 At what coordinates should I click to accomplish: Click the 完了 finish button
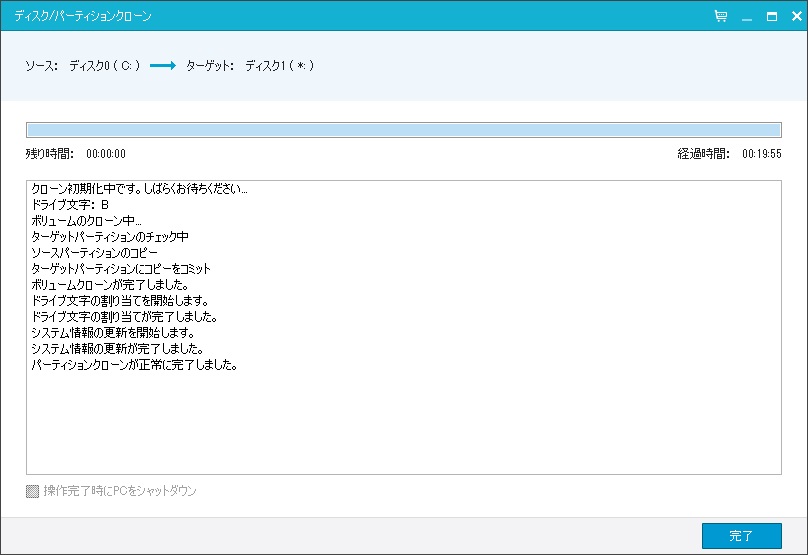pyautogui.click(x=742, y=536)
